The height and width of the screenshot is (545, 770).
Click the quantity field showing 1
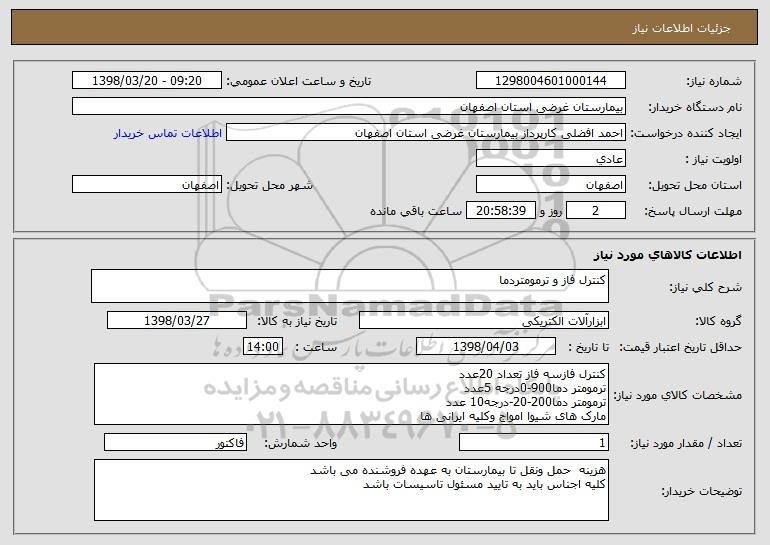tap(534, 443)
